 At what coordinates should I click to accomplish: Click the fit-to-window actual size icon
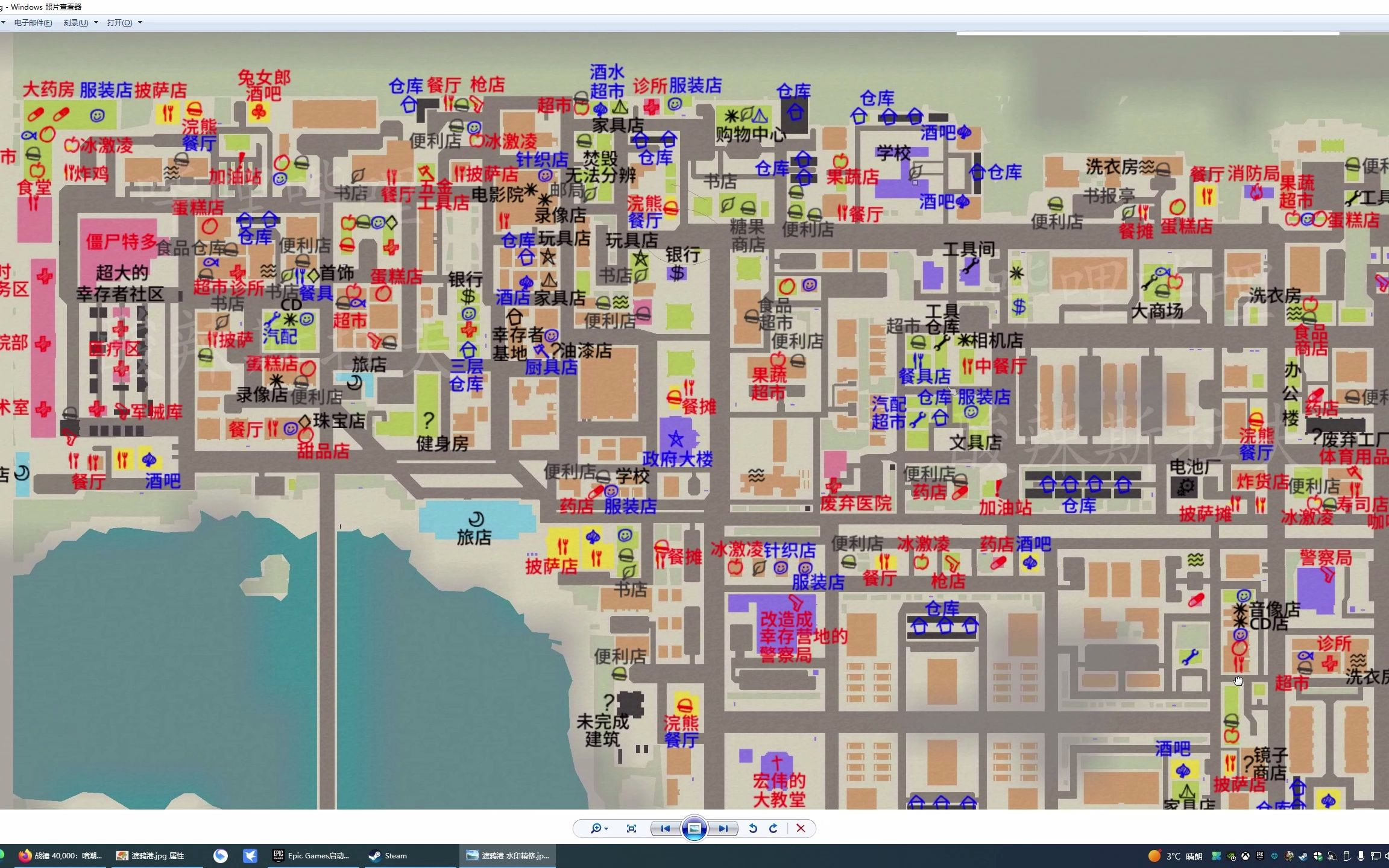click(631, 828)
